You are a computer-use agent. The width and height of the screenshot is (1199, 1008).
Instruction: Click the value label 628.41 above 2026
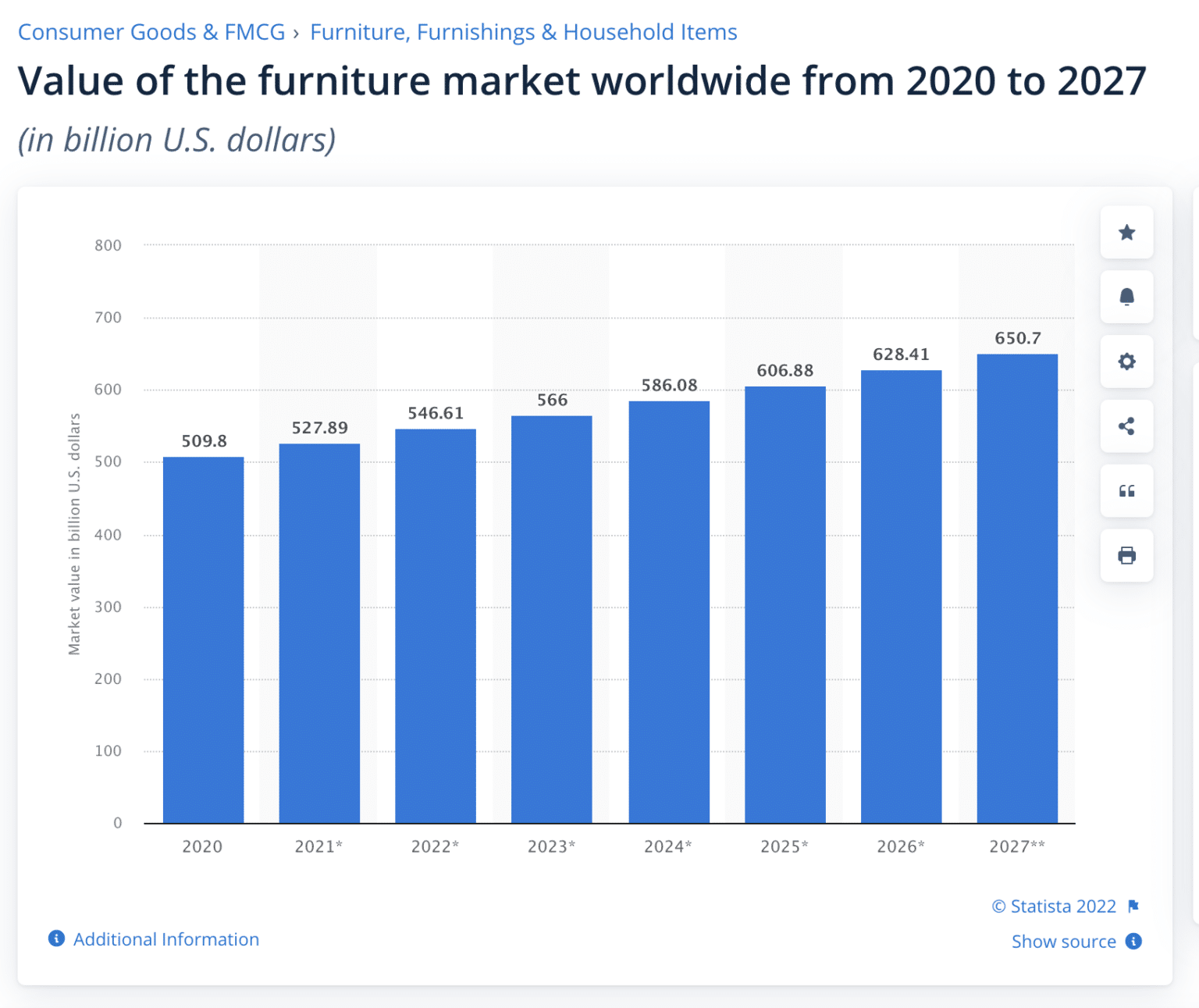(x=901, y=354)
